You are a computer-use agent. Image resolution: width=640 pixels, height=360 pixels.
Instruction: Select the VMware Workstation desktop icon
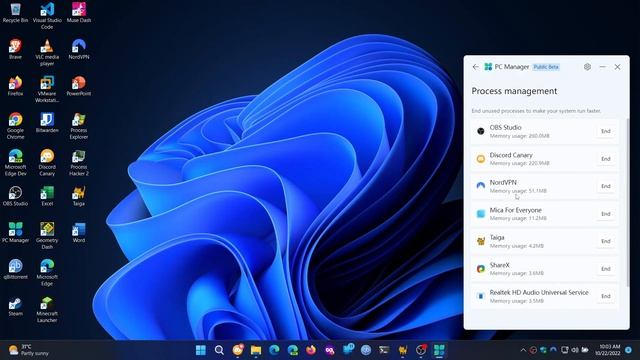pyautogui.click(x=47, y=89)
